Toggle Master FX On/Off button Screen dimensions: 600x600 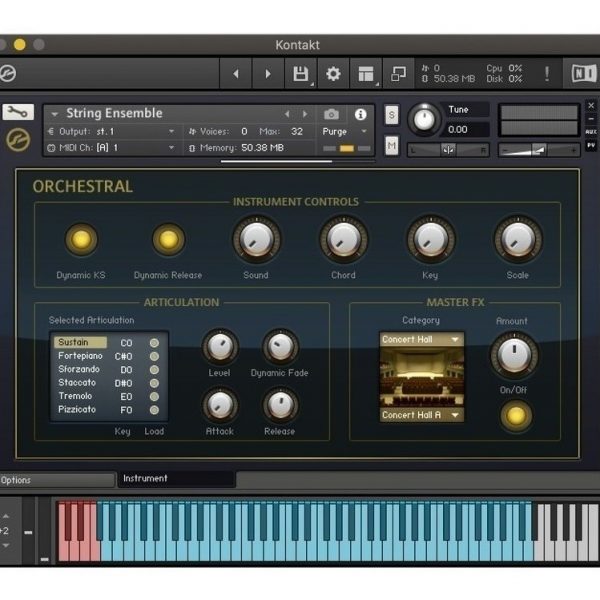point(515,416)
